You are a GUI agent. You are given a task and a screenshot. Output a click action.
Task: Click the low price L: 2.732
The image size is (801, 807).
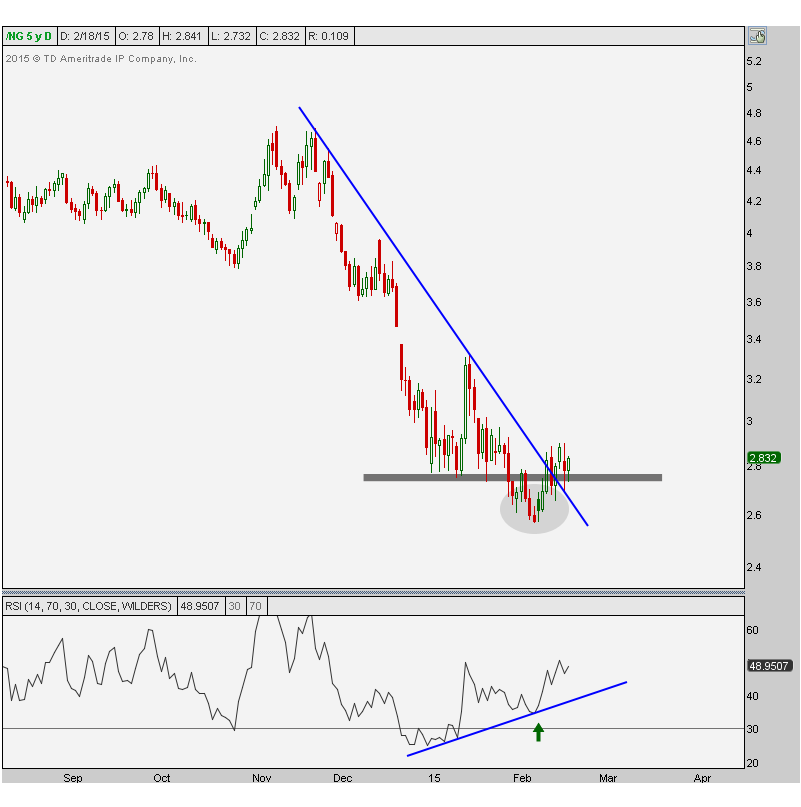coord(231,36)
